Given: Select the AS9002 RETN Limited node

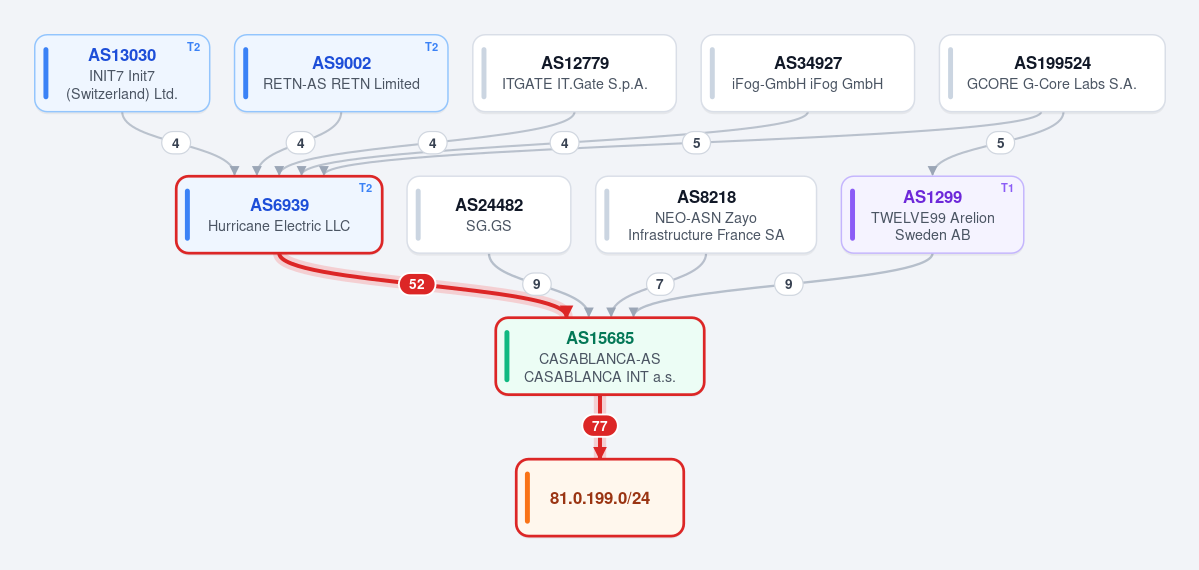Looking at the screenshot, I should point(341,73).
